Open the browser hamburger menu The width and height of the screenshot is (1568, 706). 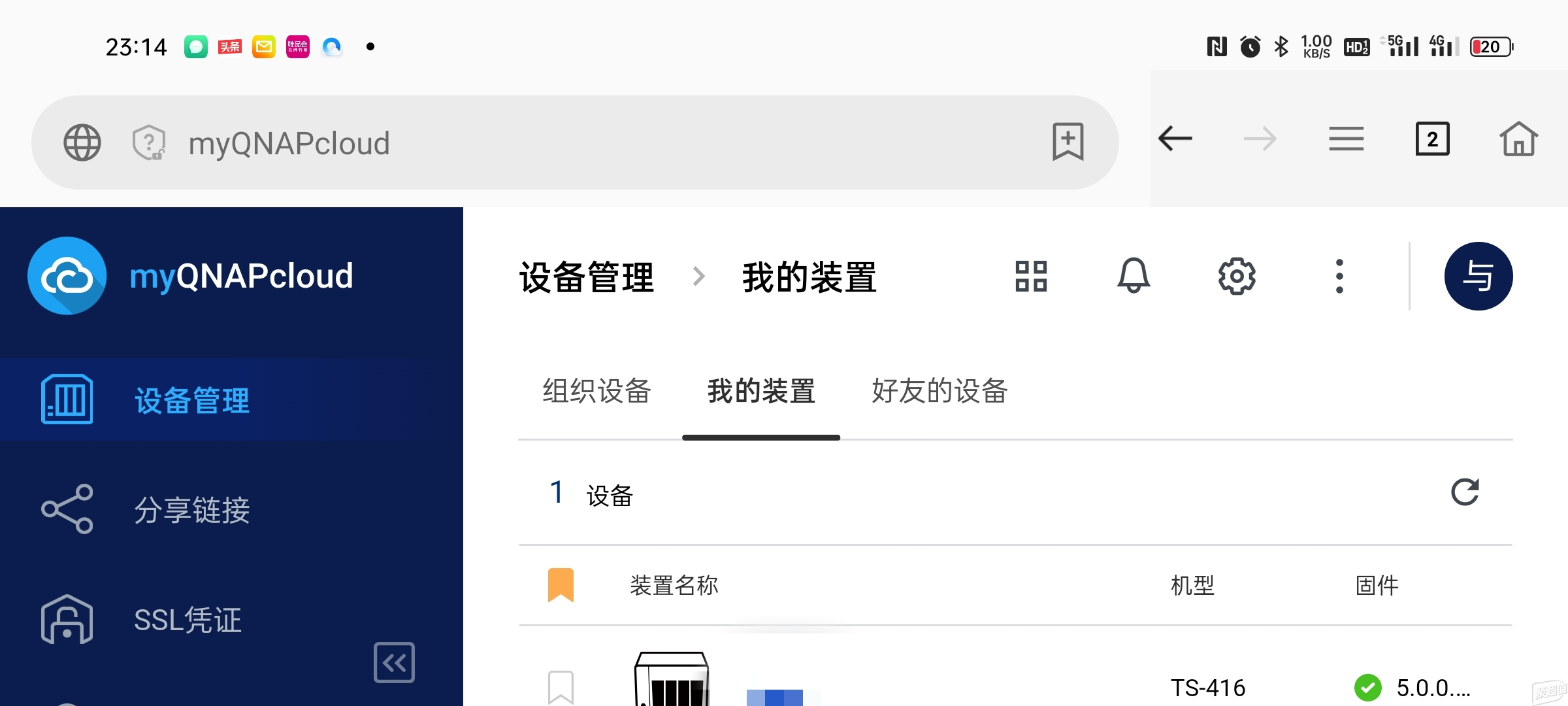tap(1346, 139)
